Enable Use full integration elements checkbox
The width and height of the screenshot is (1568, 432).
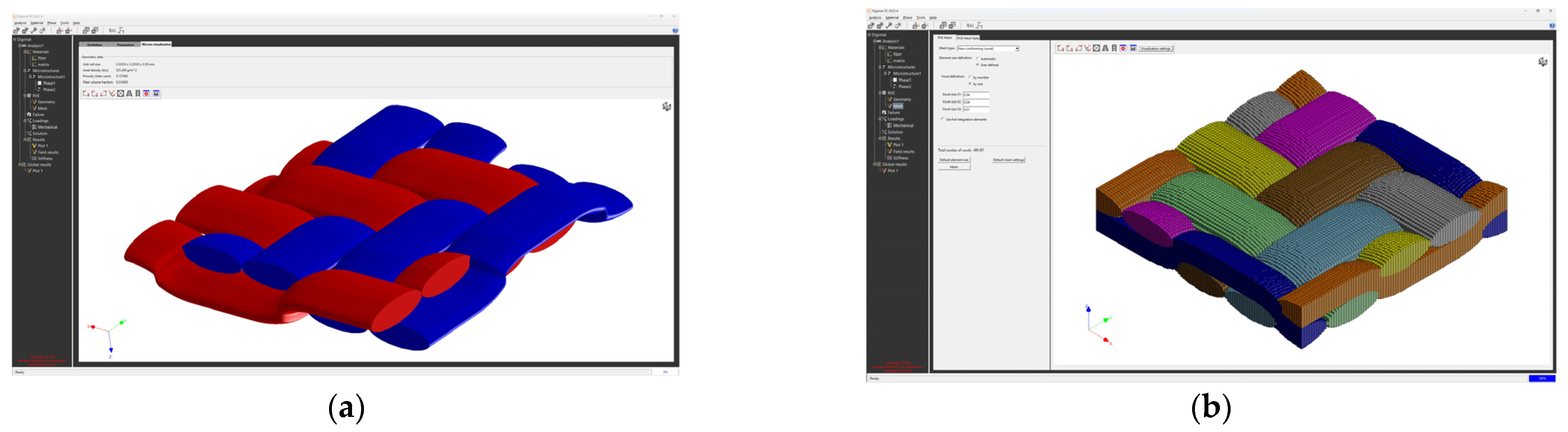[943, 119]
